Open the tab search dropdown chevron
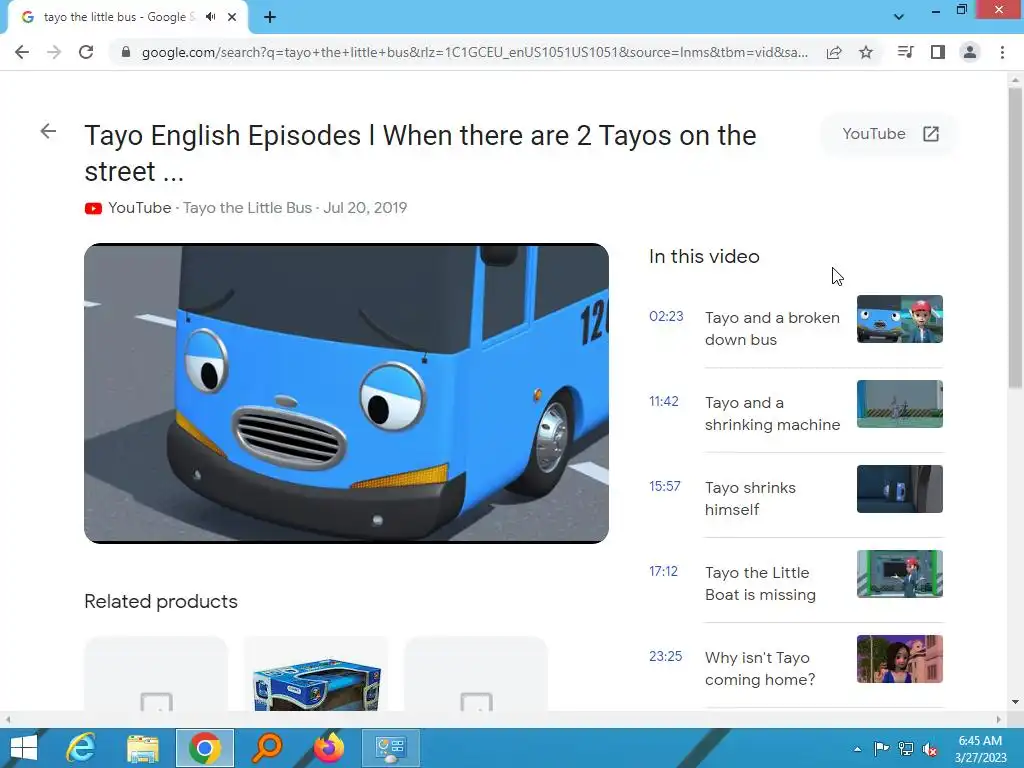Image resolution: width=1024 pixels, height=768 pixels. point(899,17)
